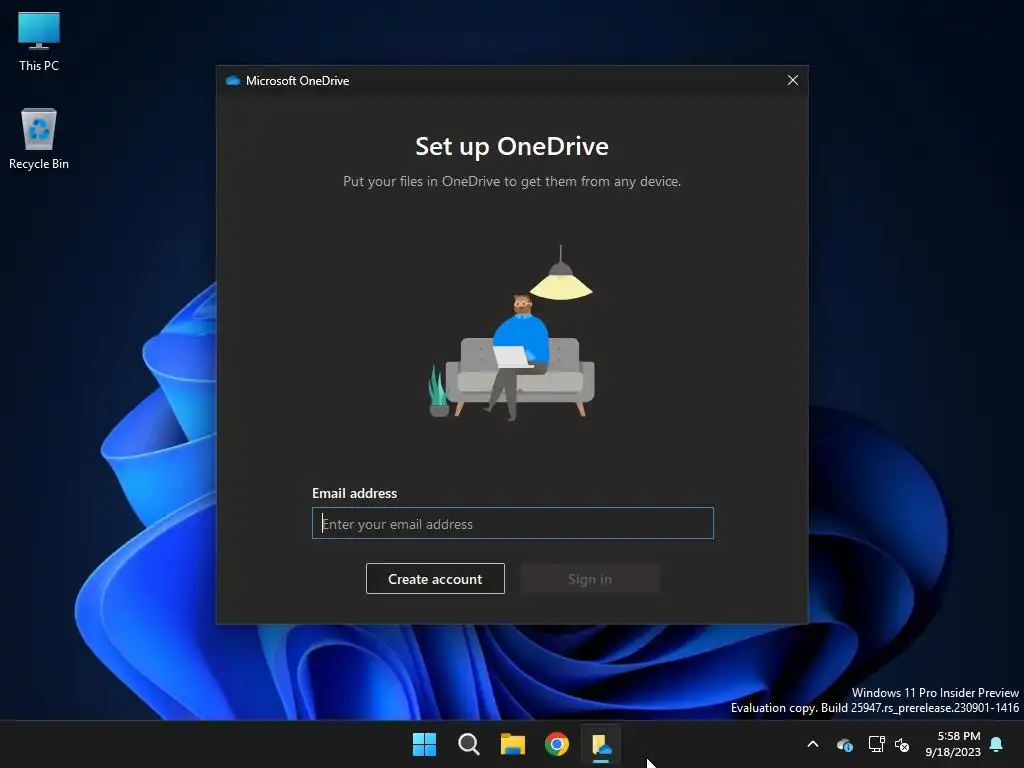This screenshot has height=768, width=1024.
Task: Click the person on sofa illustration
Action: [x=513, y=333]
